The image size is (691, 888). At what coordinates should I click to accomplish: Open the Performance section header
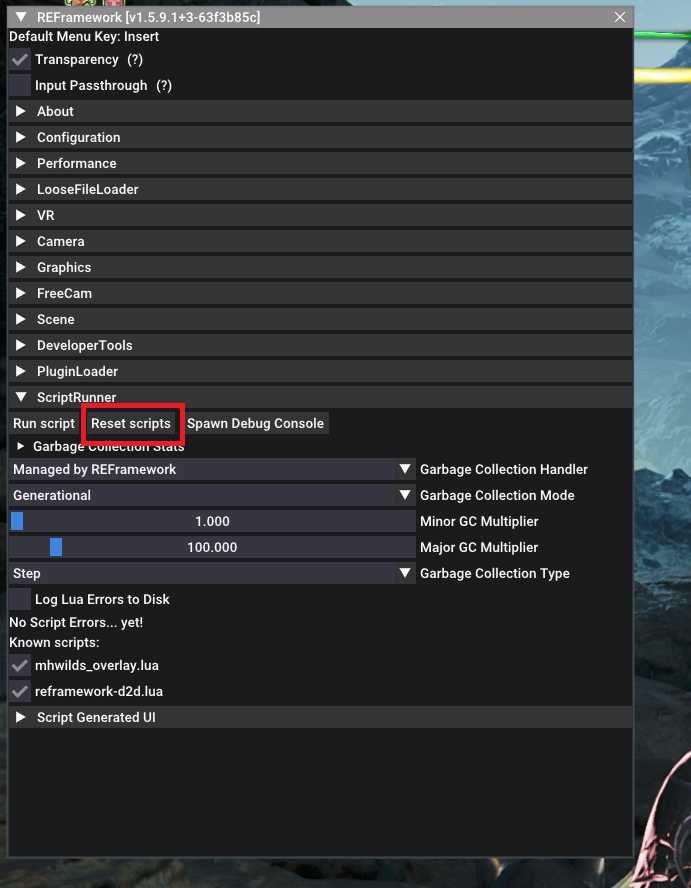click(x=321, y=163)
